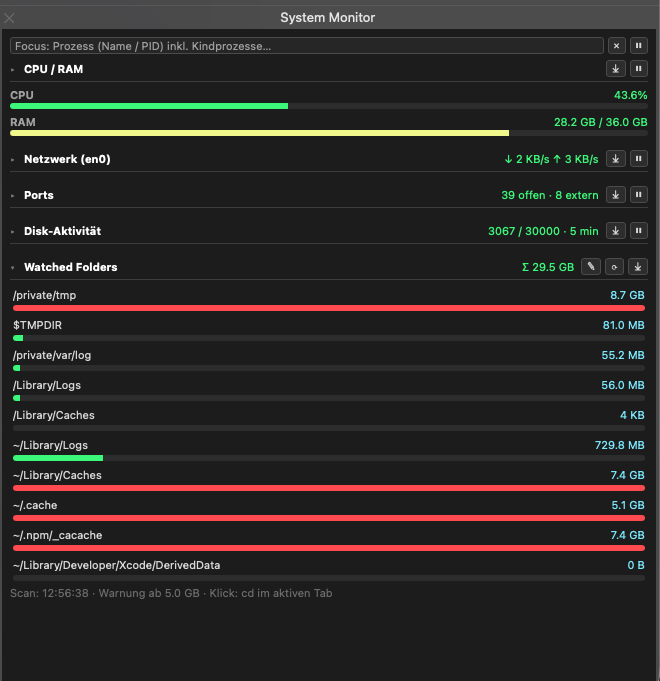Click the 81.0 MB size value

click(624, 325)
